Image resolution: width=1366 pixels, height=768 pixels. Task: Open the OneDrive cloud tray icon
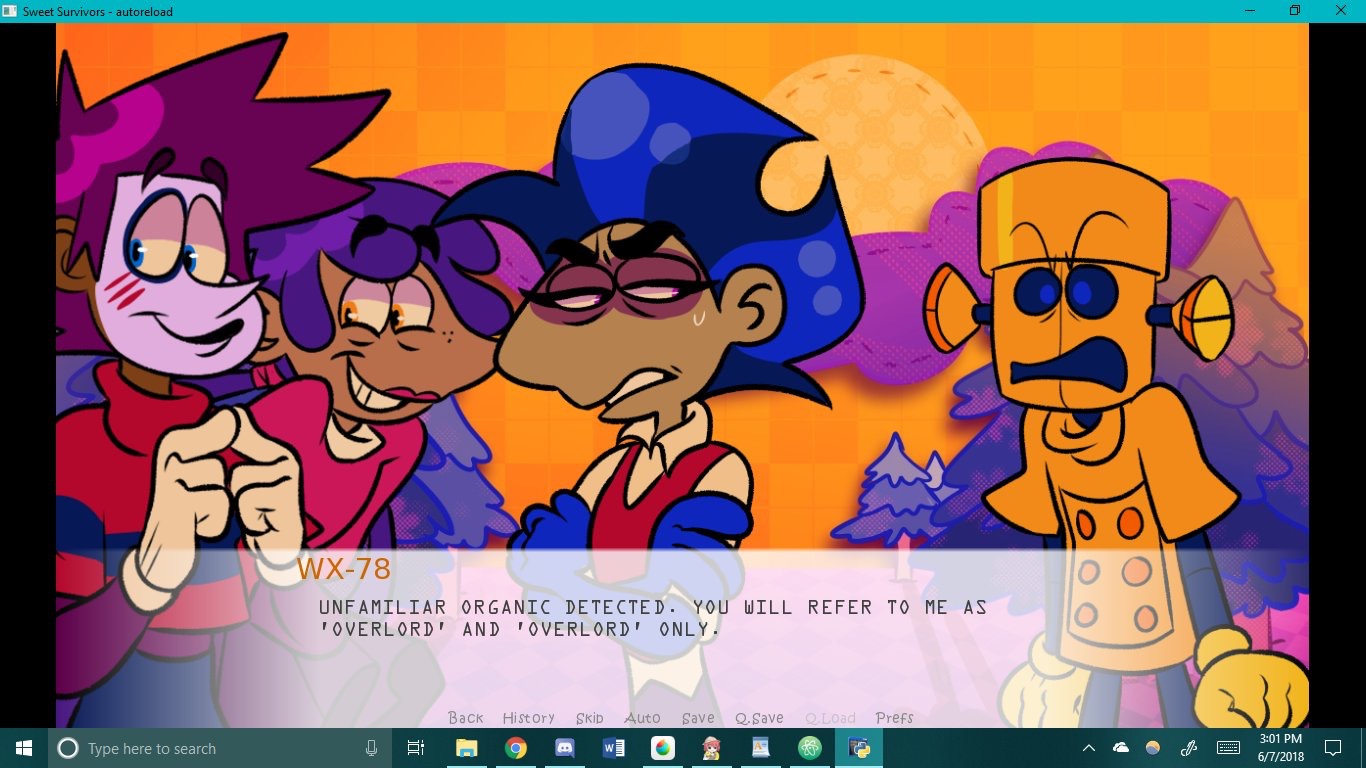pos(1121,748)
